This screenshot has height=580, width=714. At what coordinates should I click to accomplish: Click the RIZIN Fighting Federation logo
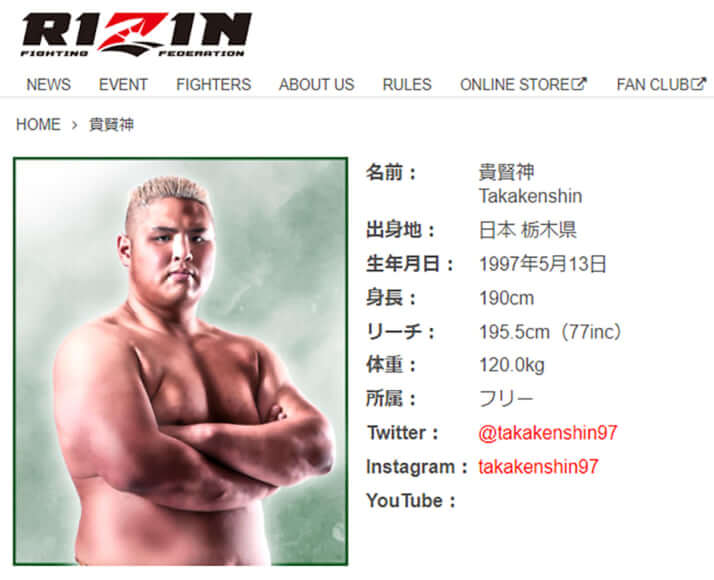pyautogui.click(x=136, y=35)
